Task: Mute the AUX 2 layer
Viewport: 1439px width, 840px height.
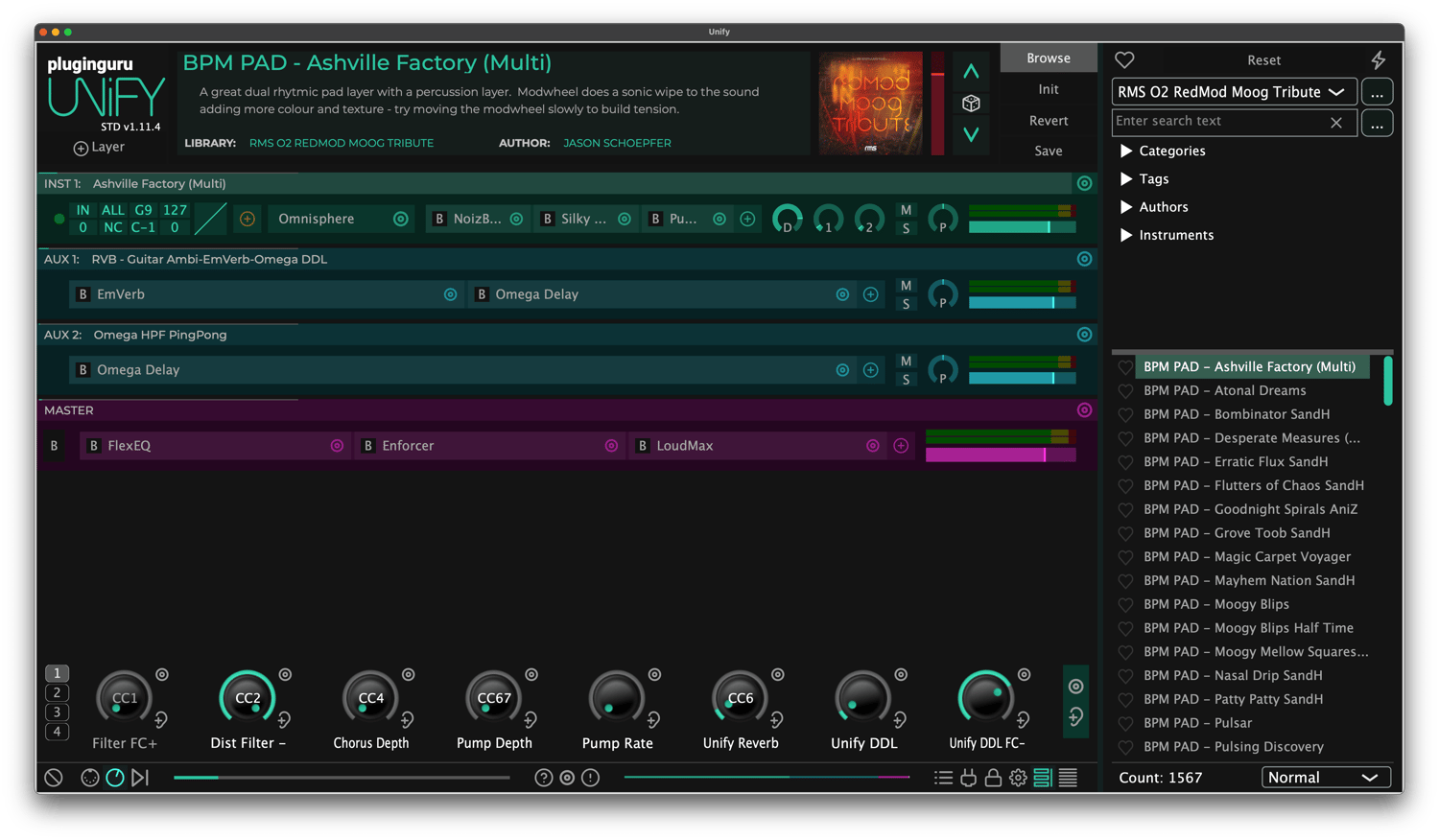Action: [x=906, y=362]
